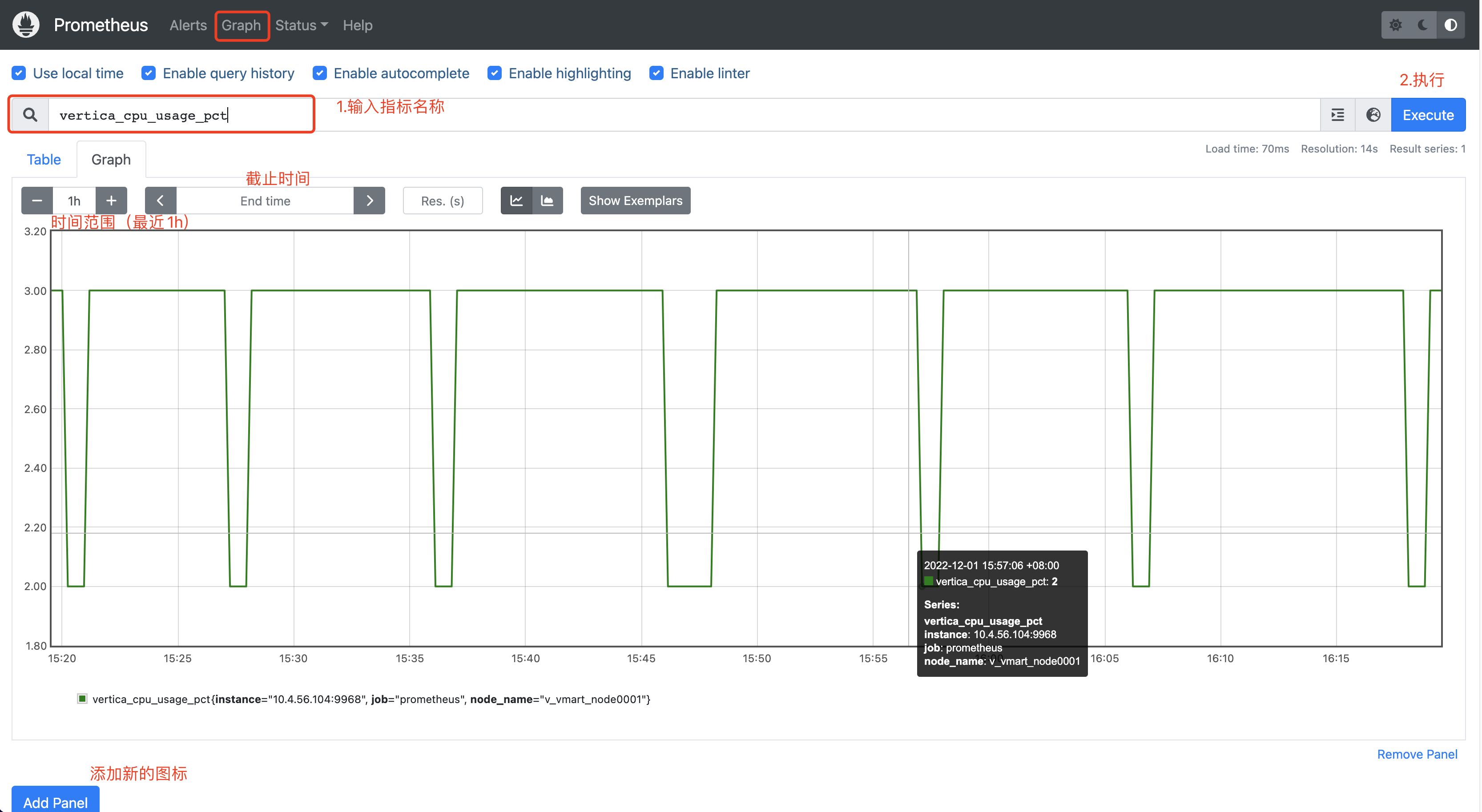Select the dark theme moon icon

pyautogui.click(x=1423, y=25)
